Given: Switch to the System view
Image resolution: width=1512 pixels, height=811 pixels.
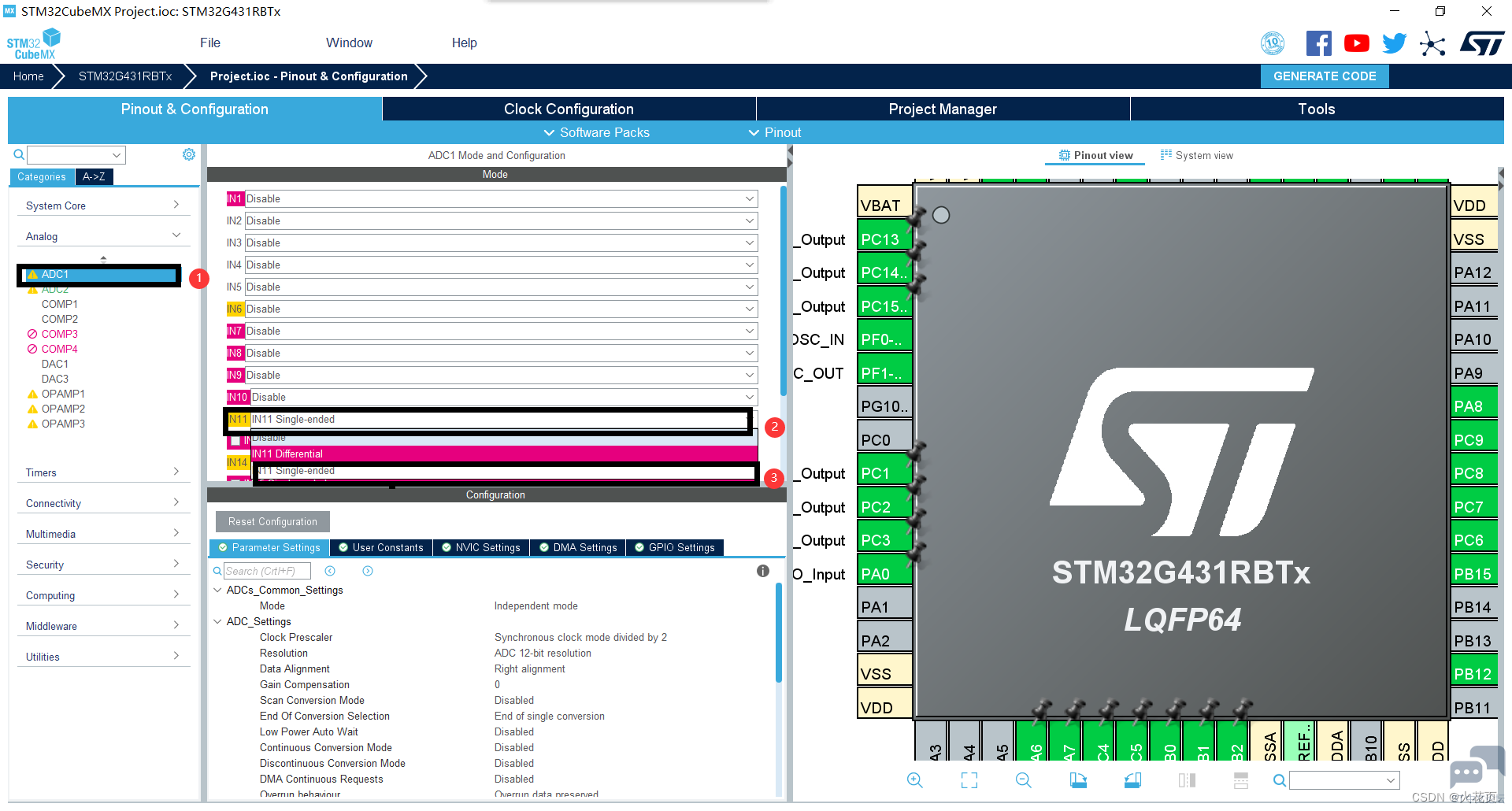Looking at the screenshot, I should click(x=1196, y=155).
